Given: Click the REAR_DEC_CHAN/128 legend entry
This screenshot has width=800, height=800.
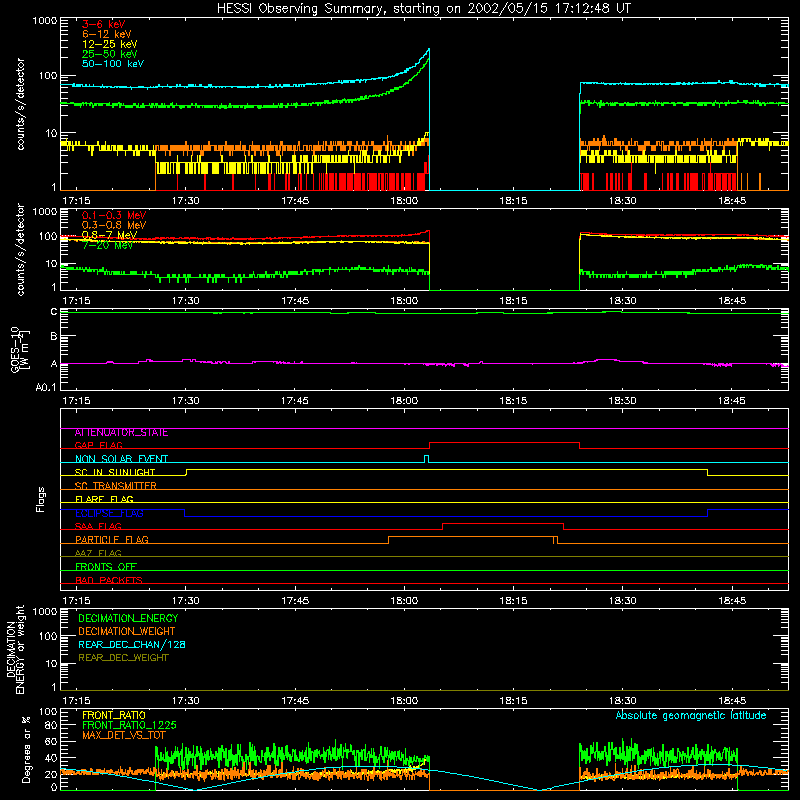Looking at the screenshot, I should click(x=132, y=645).
